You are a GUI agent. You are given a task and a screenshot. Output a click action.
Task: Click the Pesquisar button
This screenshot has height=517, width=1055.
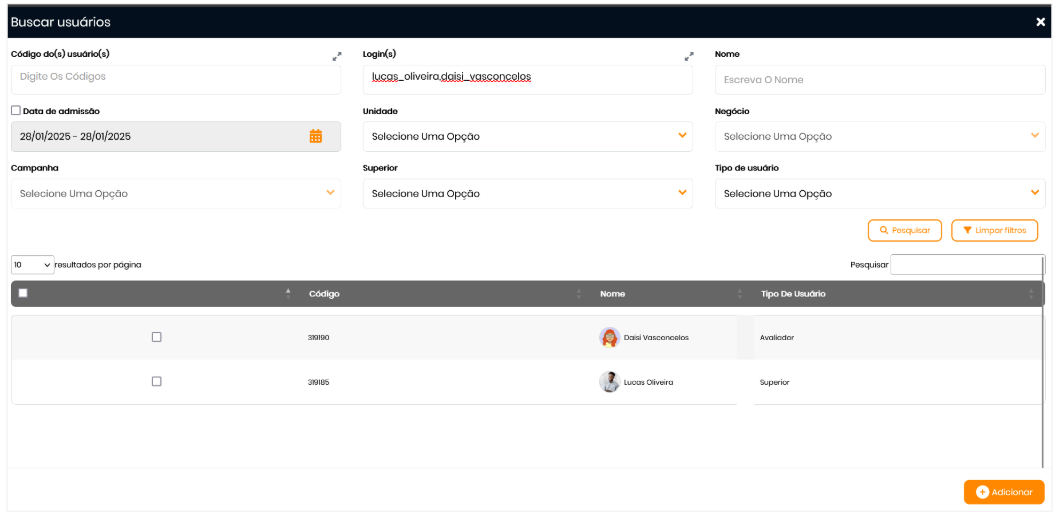tap(905, 231)
